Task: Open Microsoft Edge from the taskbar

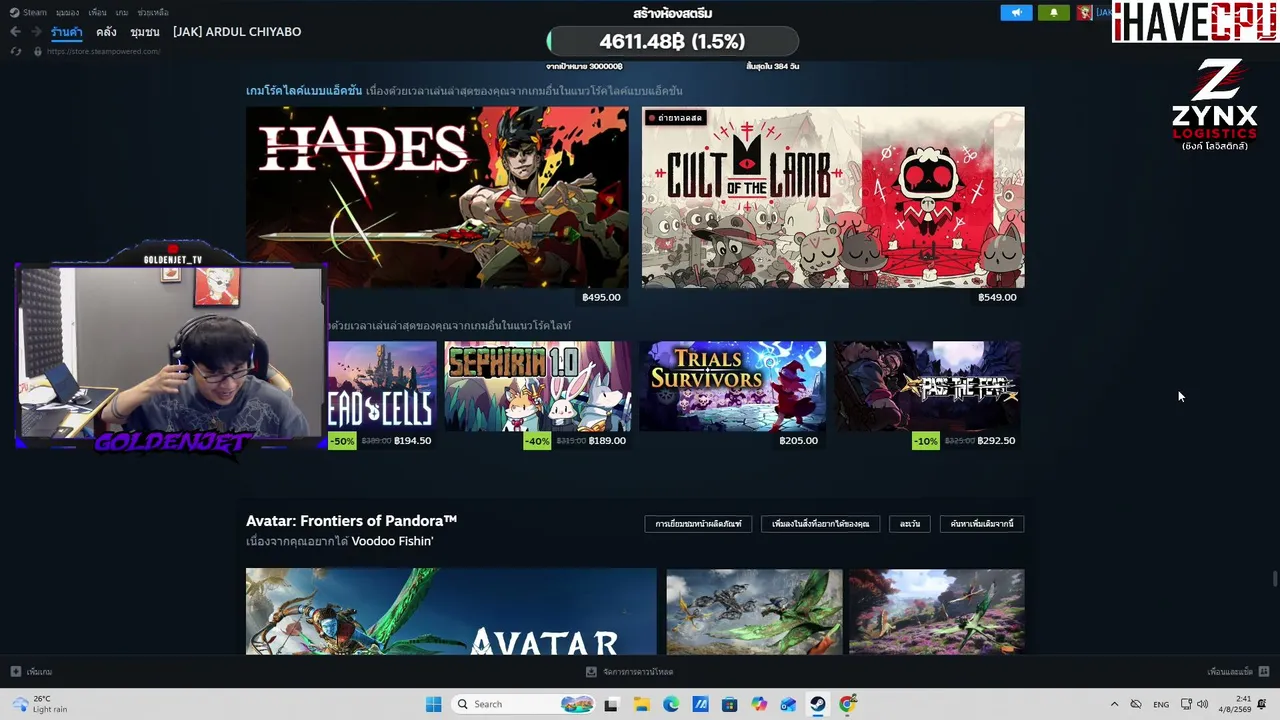Action: [x=671, y=704]
